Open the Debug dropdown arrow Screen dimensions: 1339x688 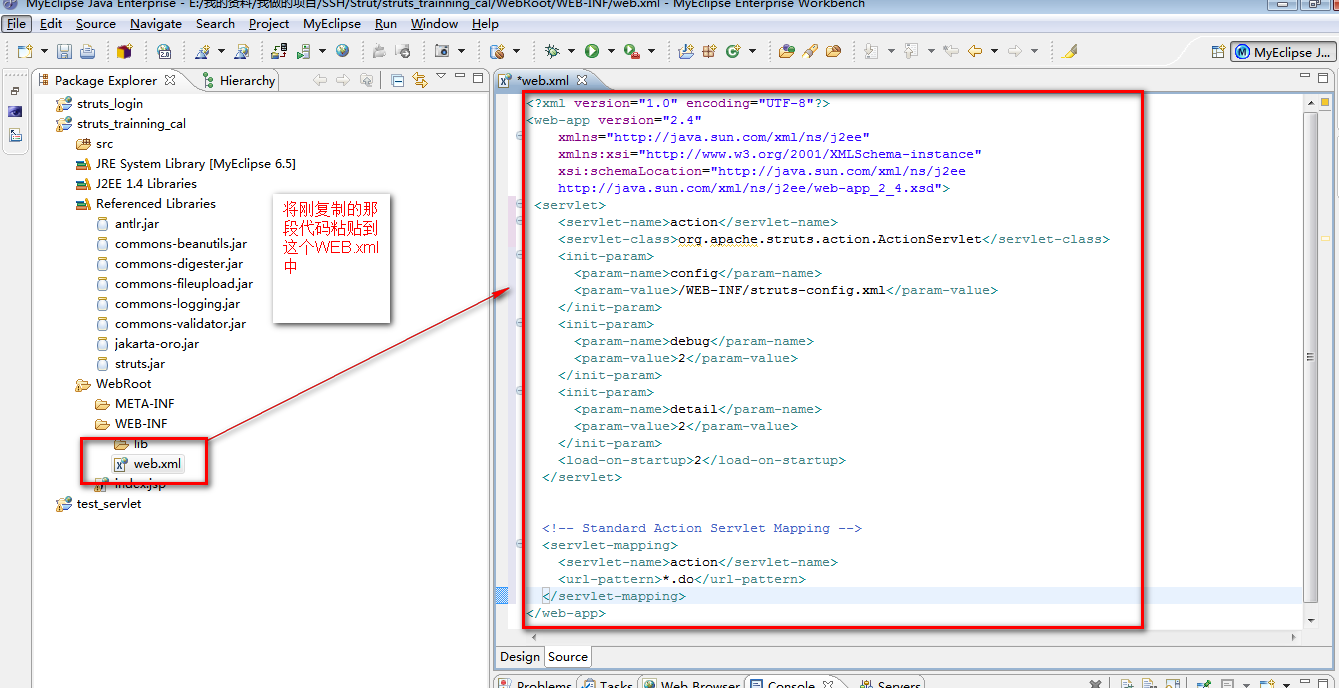pos(571,51)
